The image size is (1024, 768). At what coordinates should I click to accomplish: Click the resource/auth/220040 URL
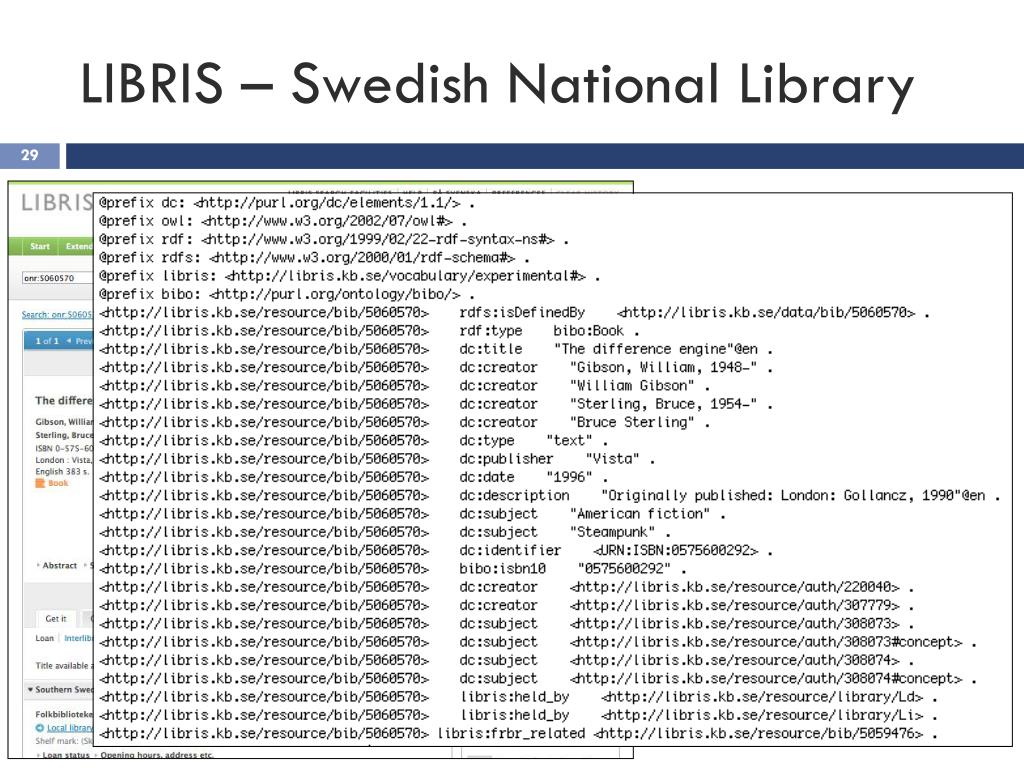pos(735,587)
